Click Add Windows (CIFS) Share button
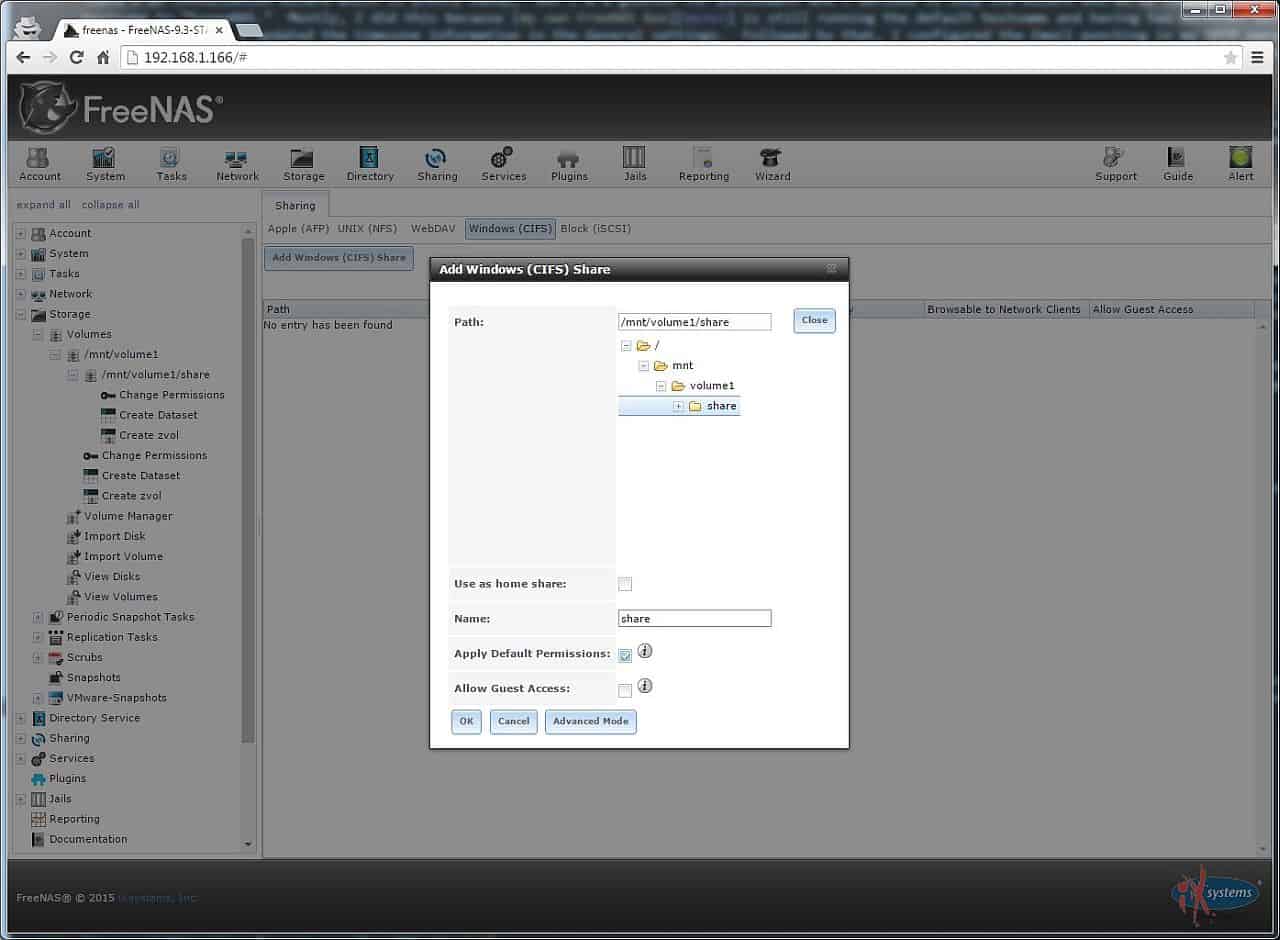This screenshot has height=940, width=1280. (x=339, y=257)
